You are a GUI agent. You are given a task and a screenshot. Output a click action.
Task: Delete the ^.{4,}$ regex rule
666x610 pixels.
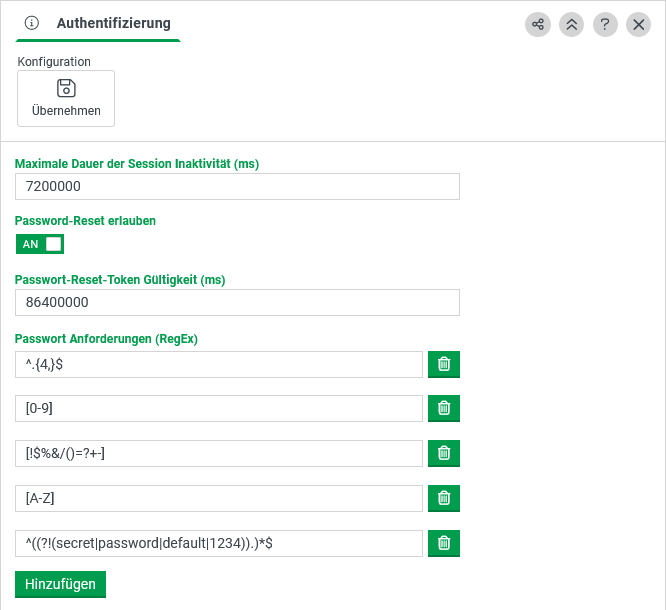(444, 364)
